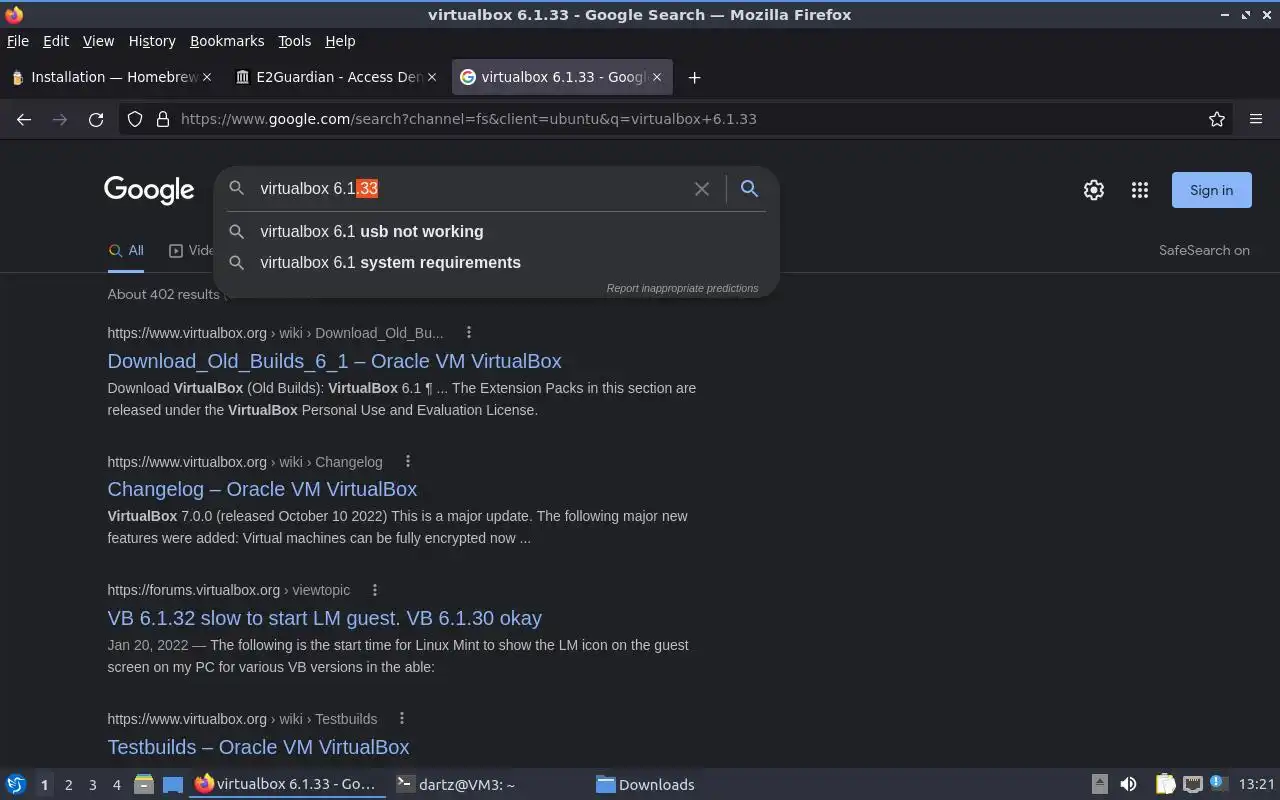Image resolution: width=1280 pixels, height=800 pixels.
Task: Open the History menu
Action: 152,41
